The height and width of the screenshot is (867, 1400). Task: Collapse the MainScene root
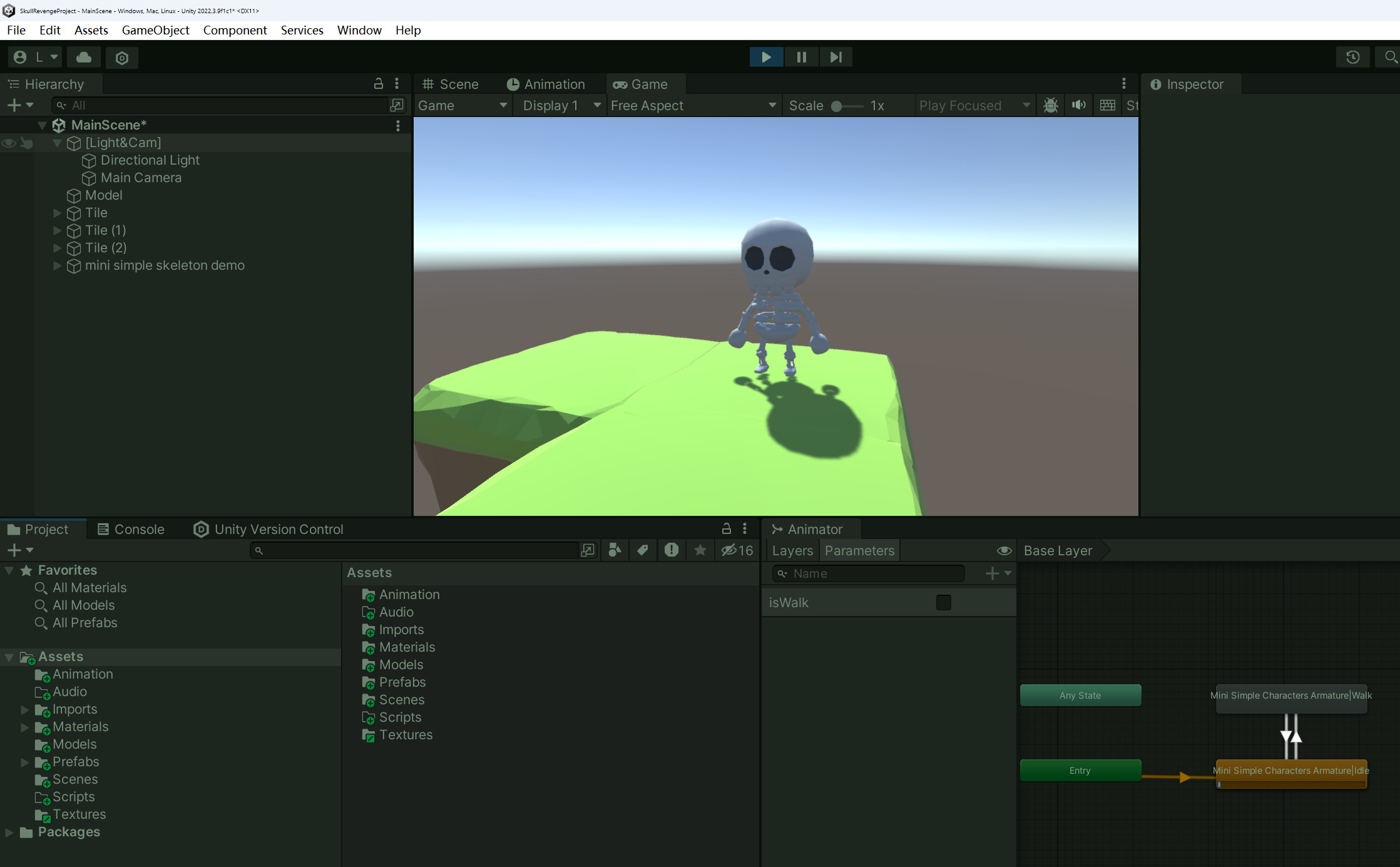tap(42, 125)
